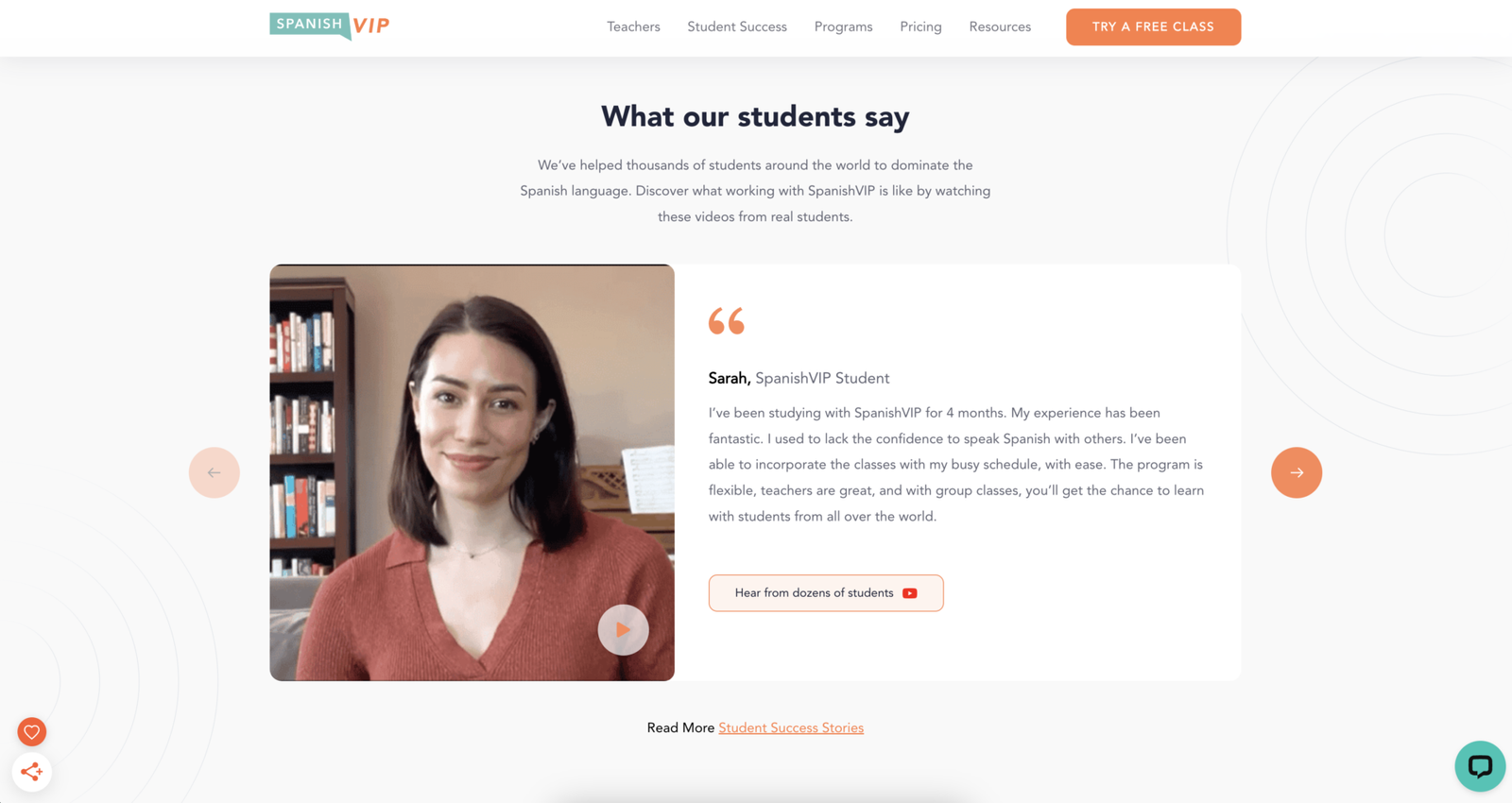
Task: Click the Try a Free Class button
Action: pos(1154,26)
